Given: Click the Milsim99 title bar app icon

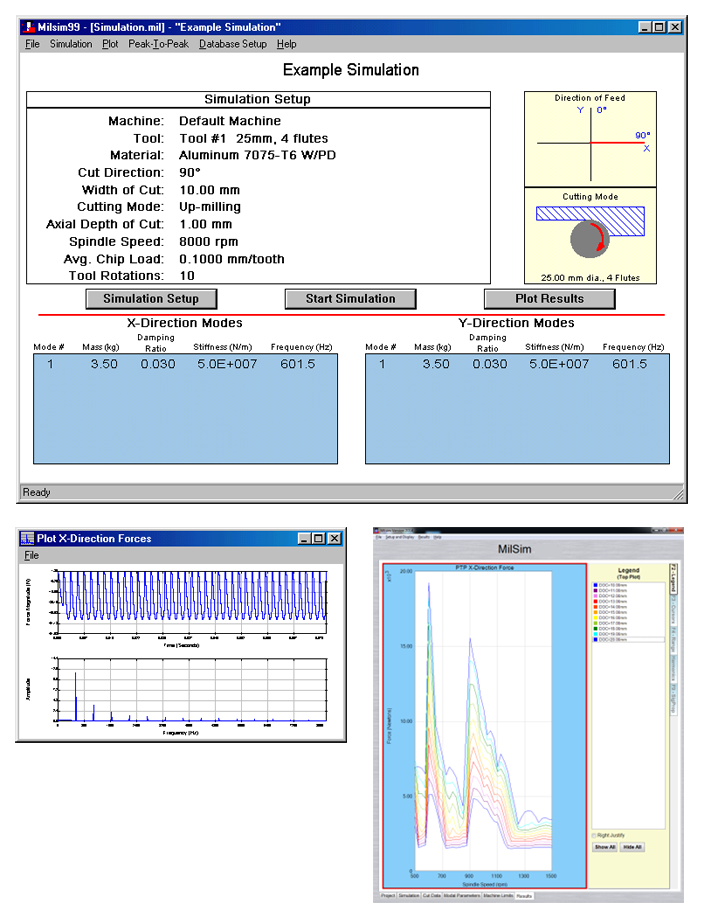Looking at the screenshot, I should point(28,27).
